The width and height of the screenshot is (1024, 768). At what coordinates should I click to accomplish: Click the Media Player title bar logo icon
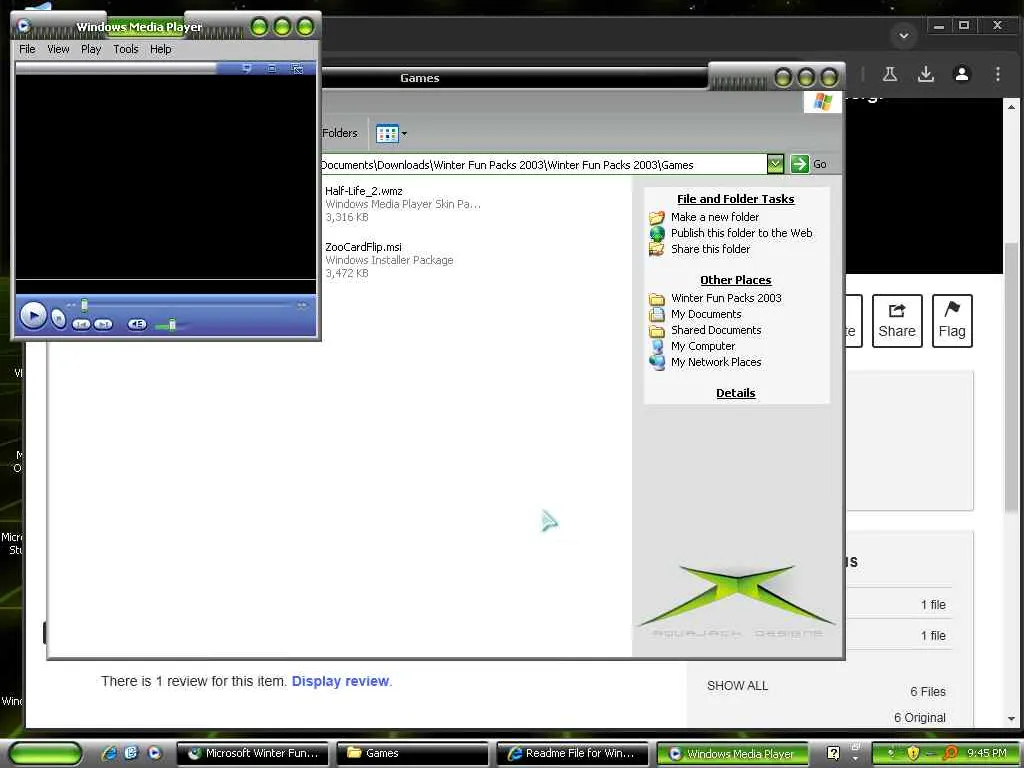24,26
